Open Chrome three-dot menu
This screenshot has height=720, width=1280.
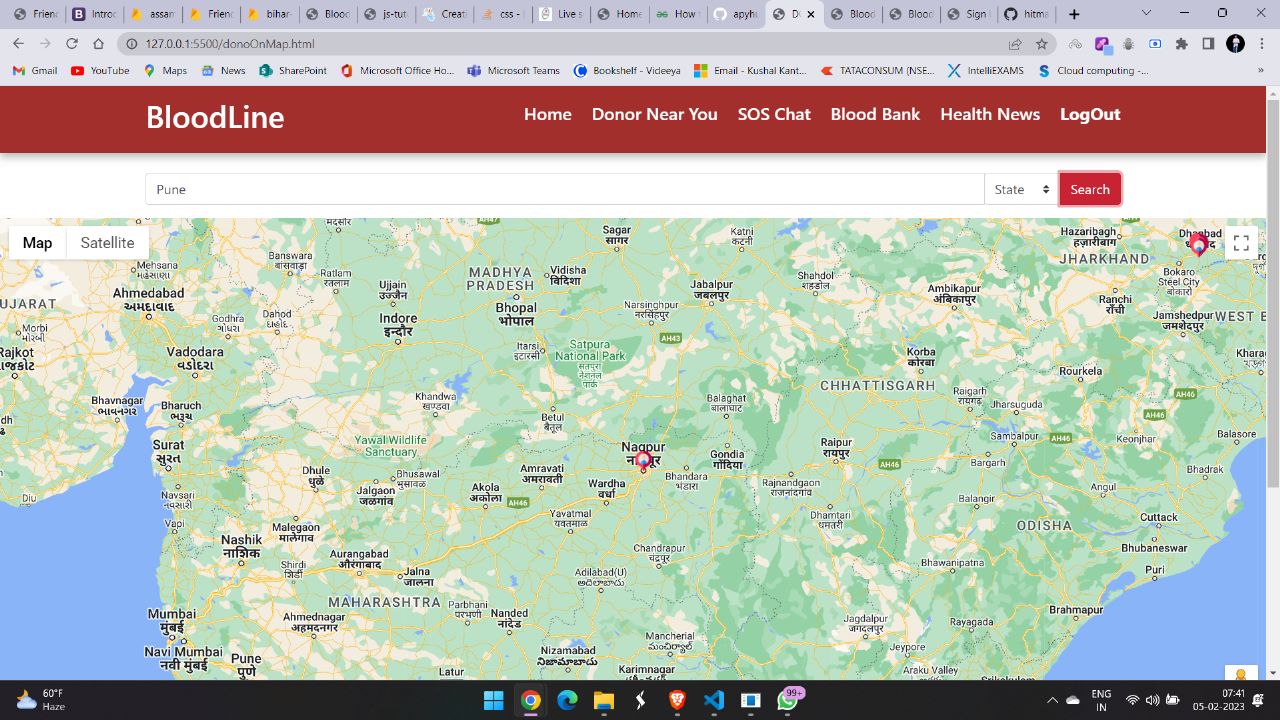pyautogui.click(x=1261, y=44)
